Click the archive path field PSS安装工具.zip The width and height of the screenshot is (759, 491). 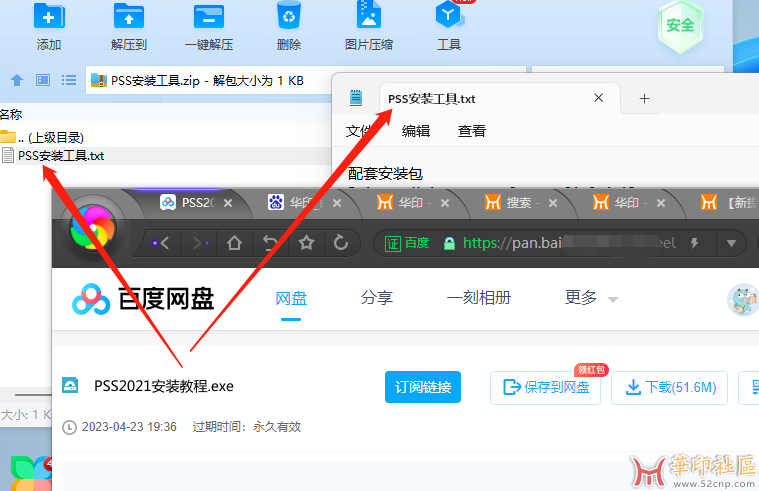[x=208, y=80]
